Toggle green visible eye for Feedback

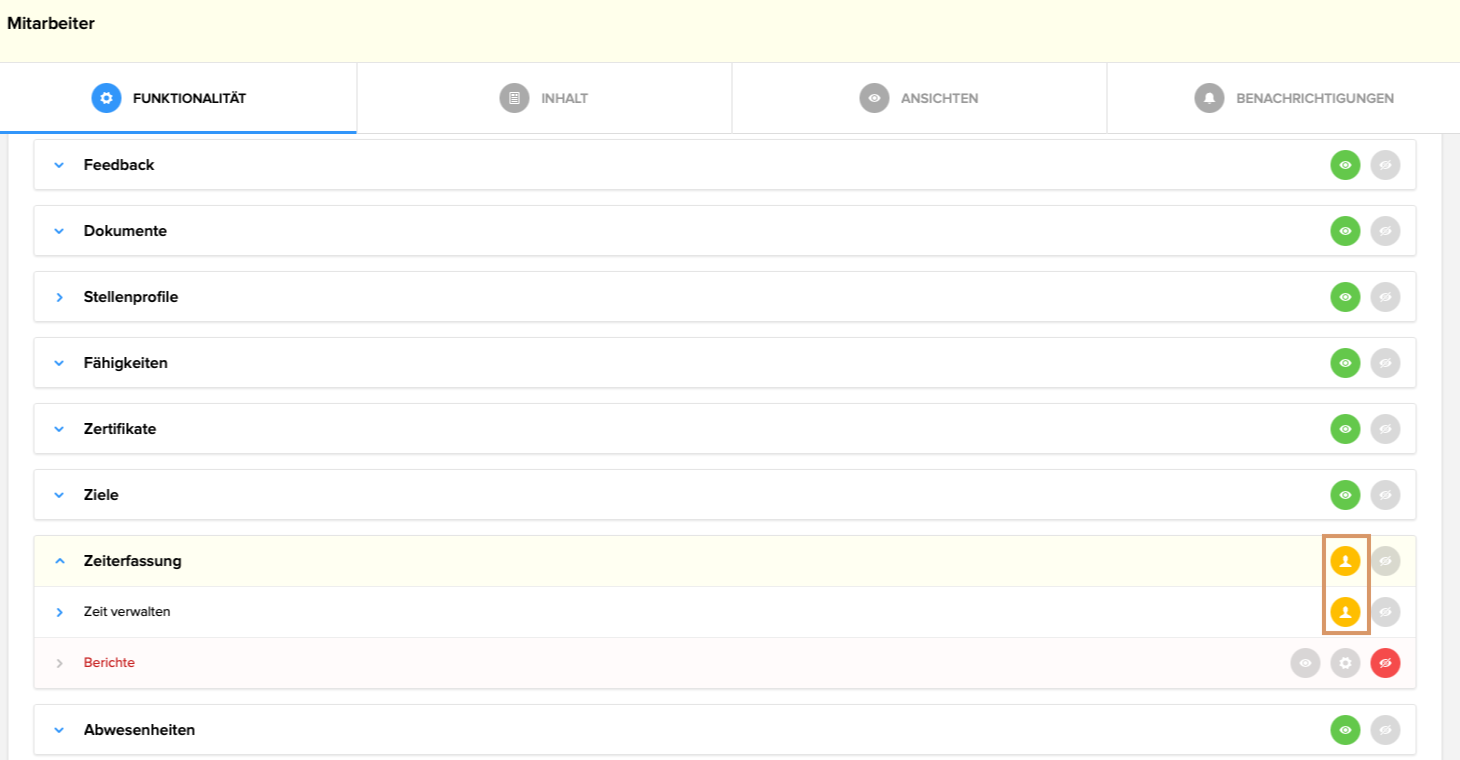pos(1345,165)
